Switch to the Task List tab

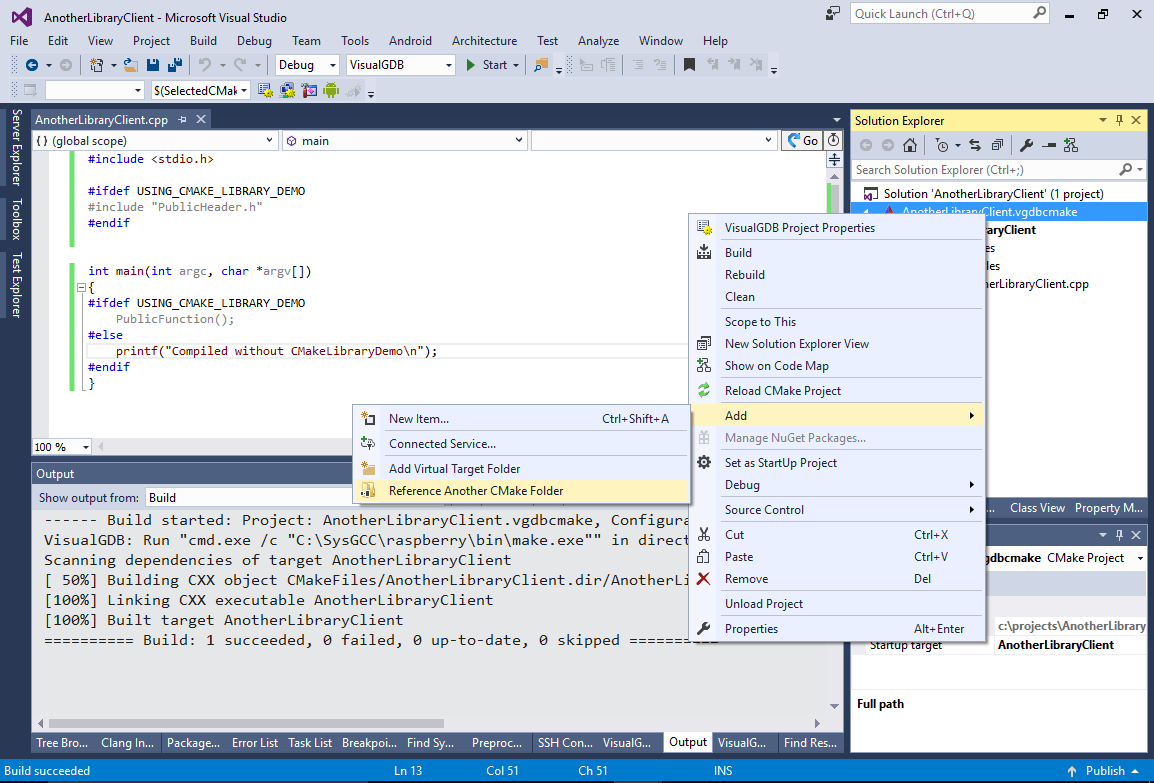[310, 743]
